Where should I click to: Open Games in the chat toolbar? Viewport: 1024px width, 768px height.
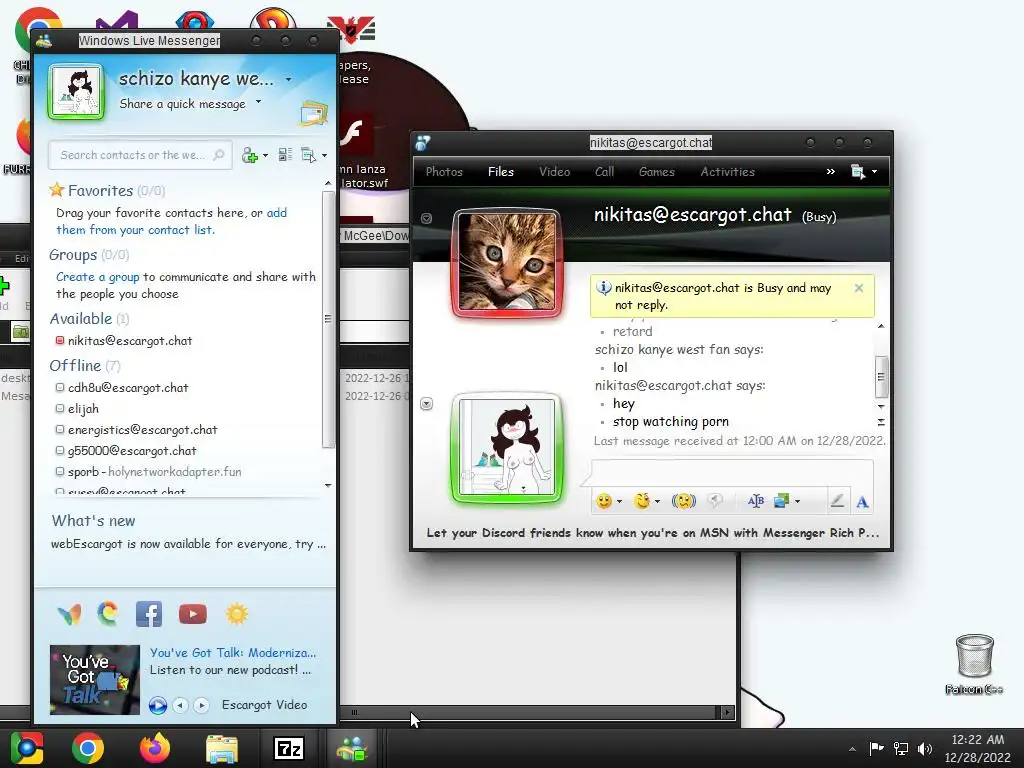tap(656, 172)
